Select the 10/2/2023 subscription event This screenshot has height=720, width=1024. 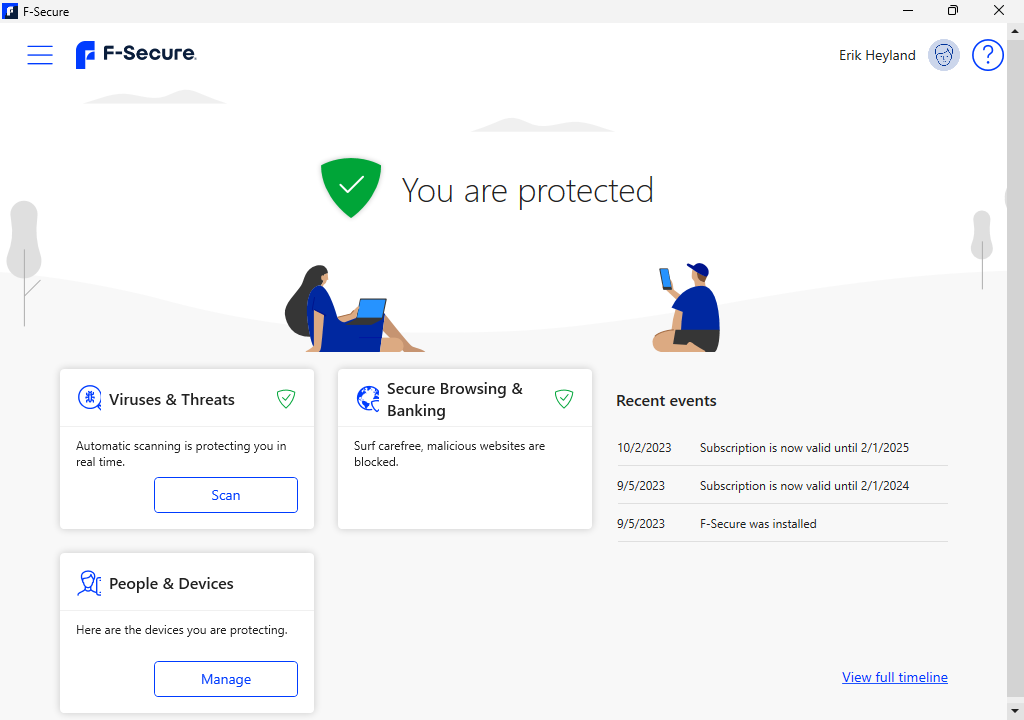pyautogui.click(x=782, y=448)
